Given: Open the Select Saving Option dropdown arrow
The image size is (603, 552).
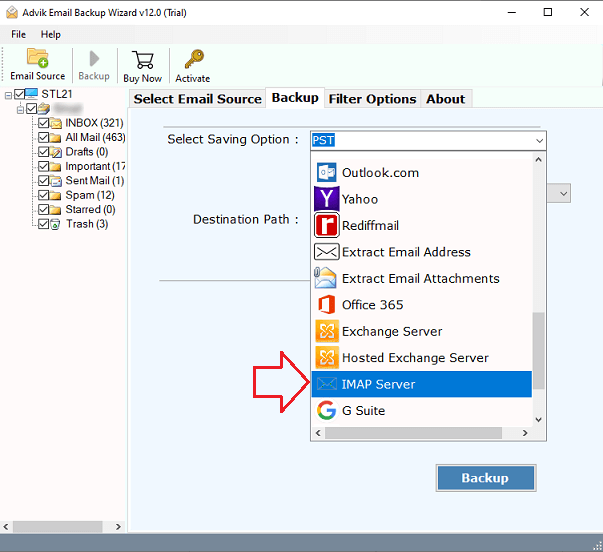Looking at the screenshot, I should [538, 141].
